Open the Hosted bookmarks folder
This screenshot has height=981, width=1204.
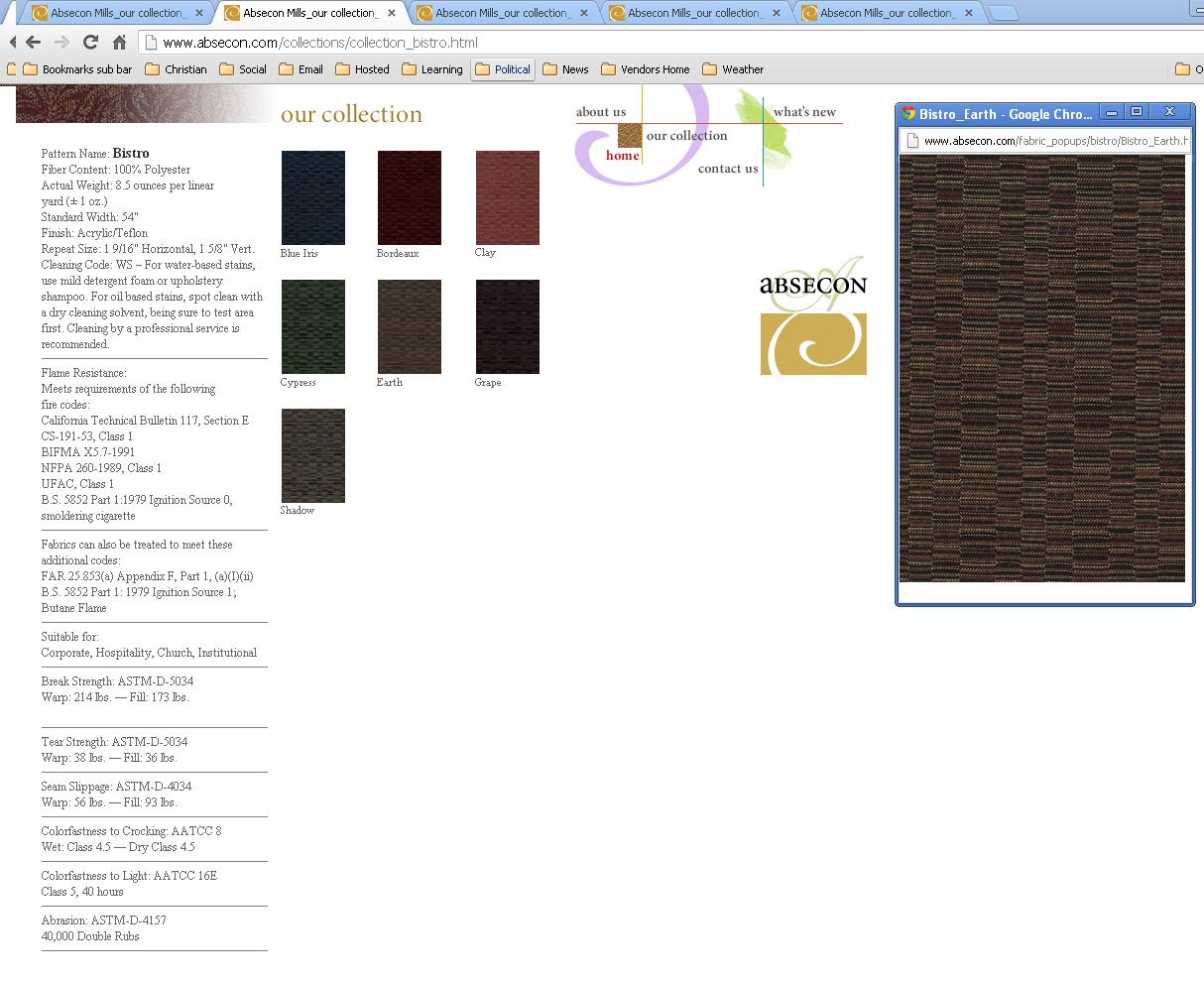tap(362, 69)
